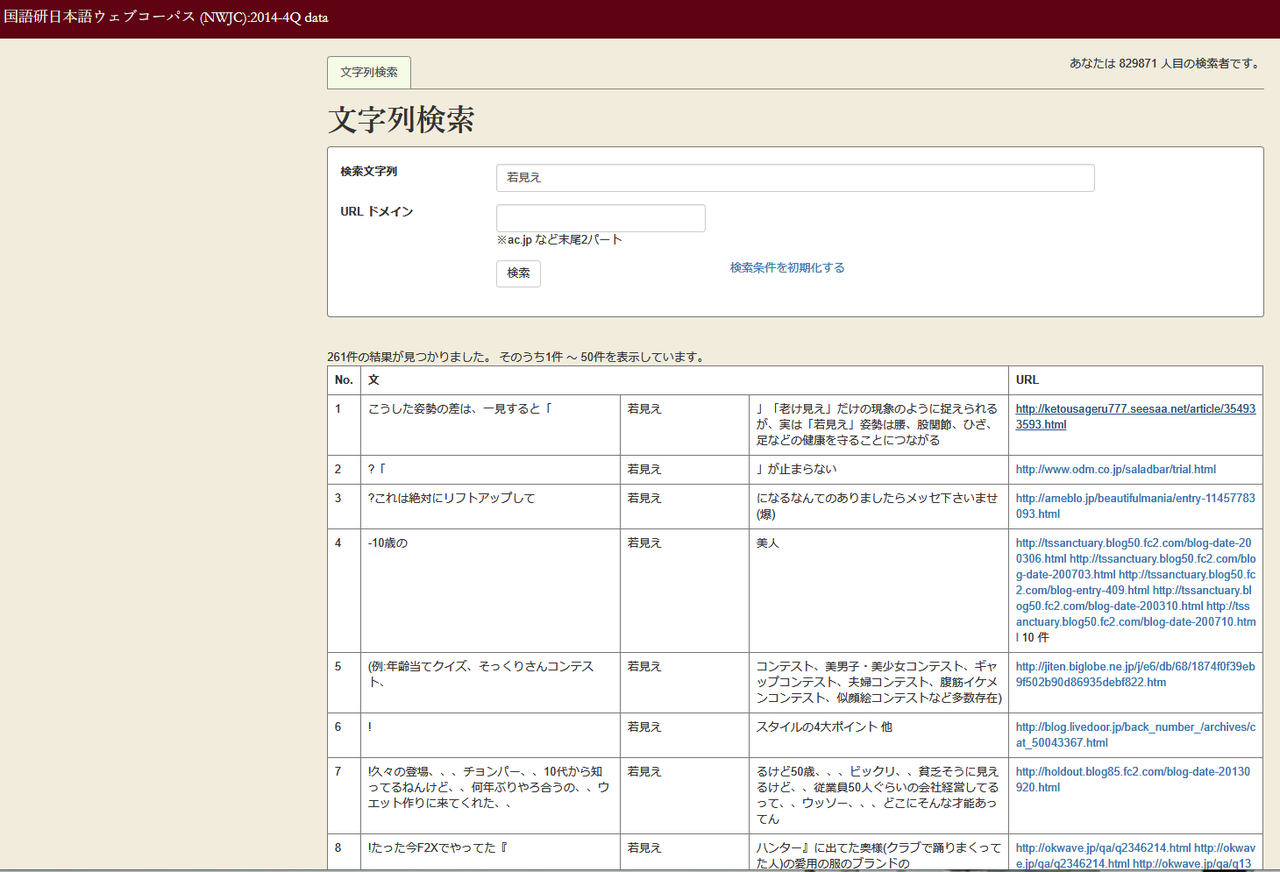
Task: Click the text 」が止まらない in row 2
Action: (x=797, y=469)
